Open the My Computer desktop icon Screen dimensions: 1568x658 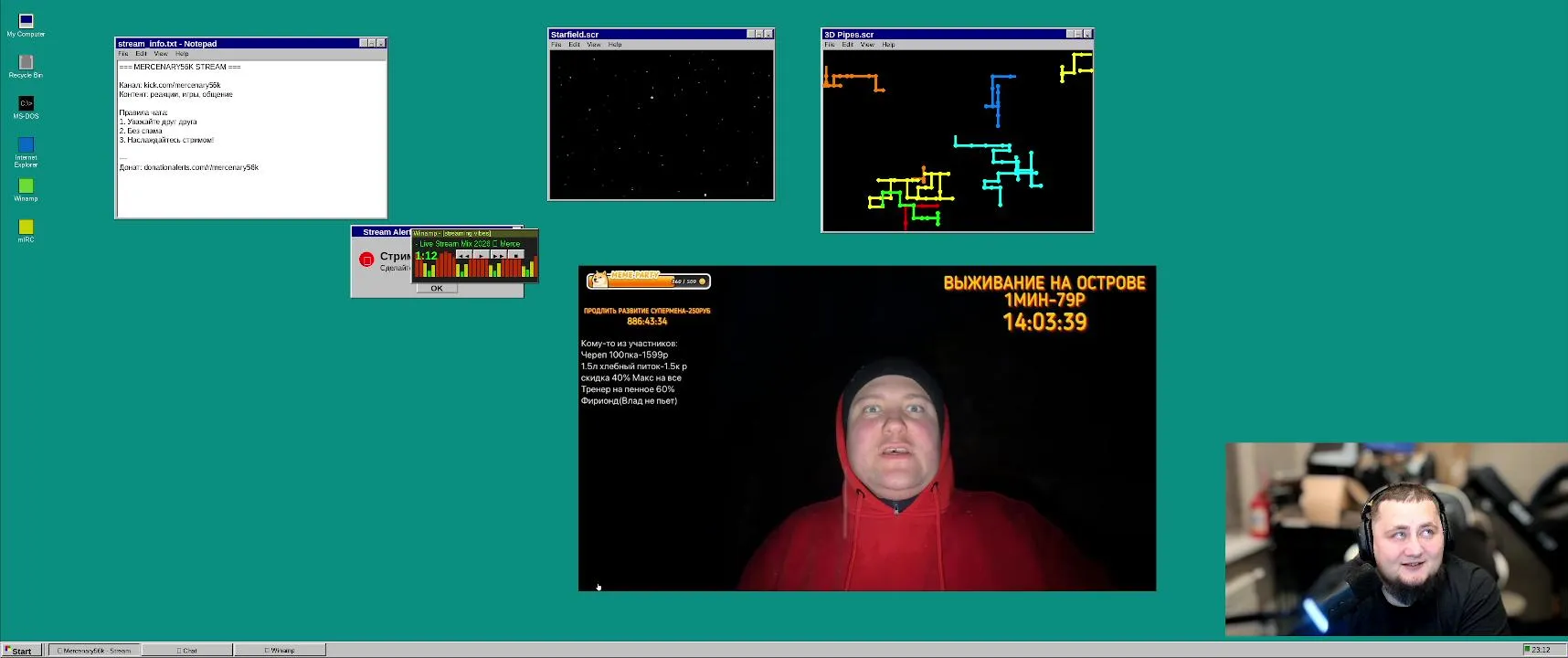coord(26,25)
